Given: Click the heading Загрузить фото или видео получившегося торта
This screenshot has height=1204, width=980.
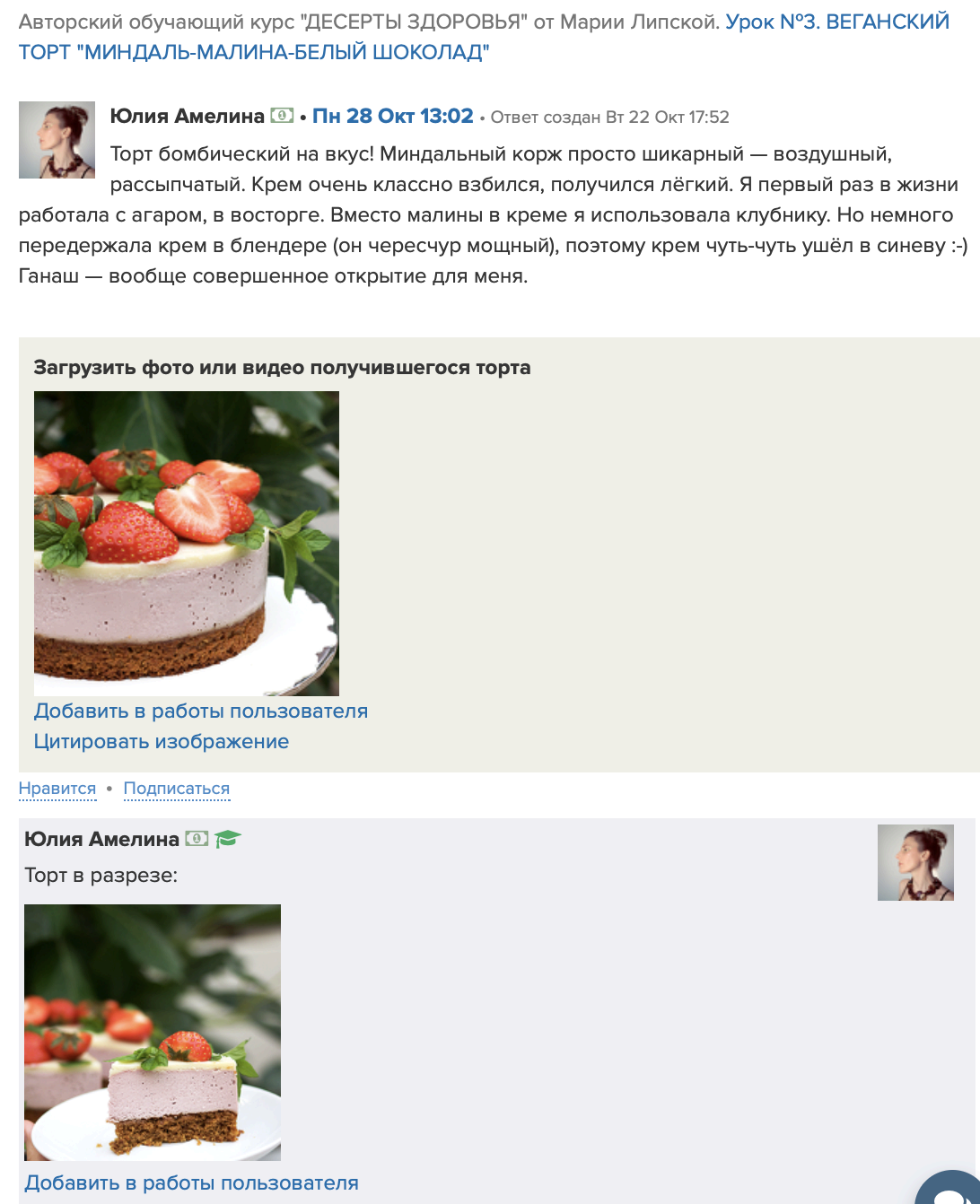Looking at the screenshot, I should tap(282, 367).
